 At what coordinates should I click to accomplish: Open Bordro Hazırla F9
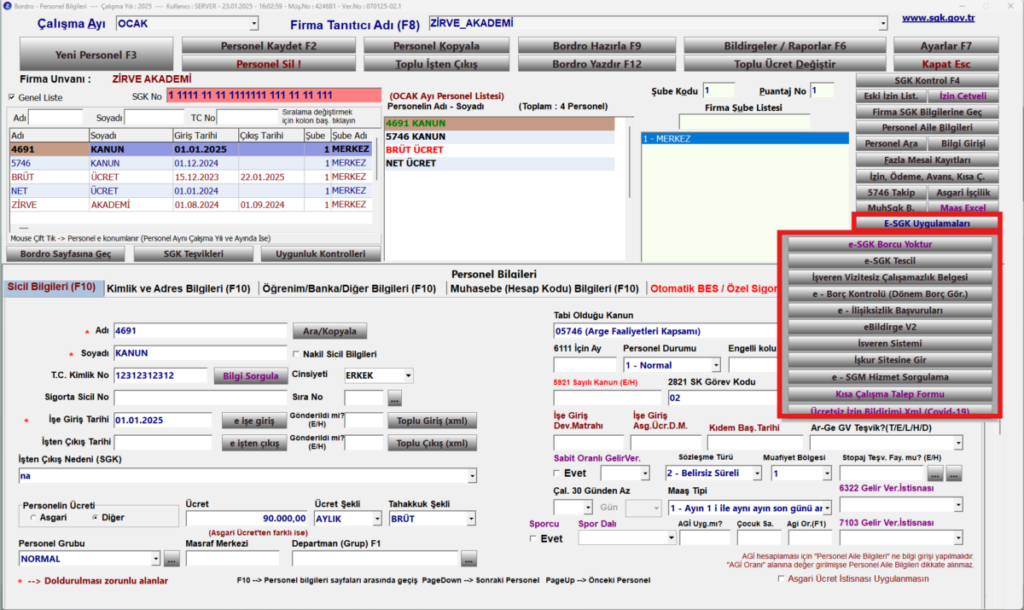pyautogui.click(x=596, y=46)
